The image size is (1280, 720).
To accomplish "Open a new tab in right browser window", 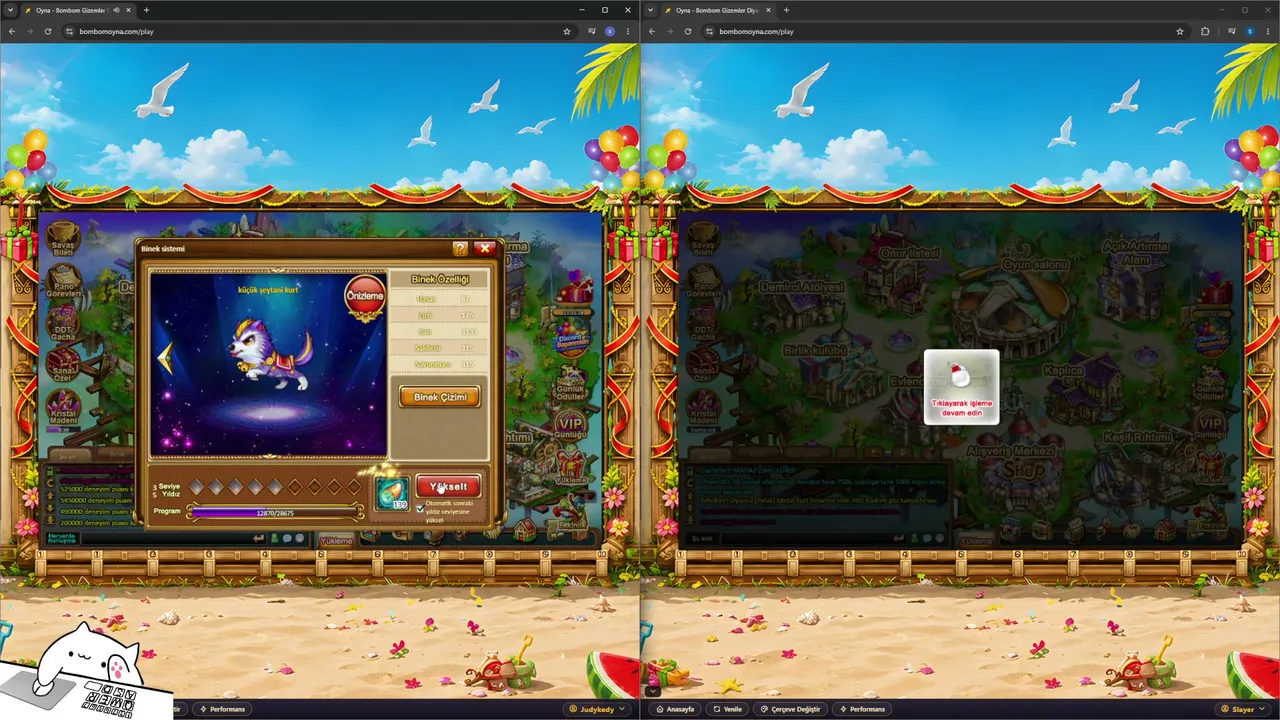I will coord(786,10).
